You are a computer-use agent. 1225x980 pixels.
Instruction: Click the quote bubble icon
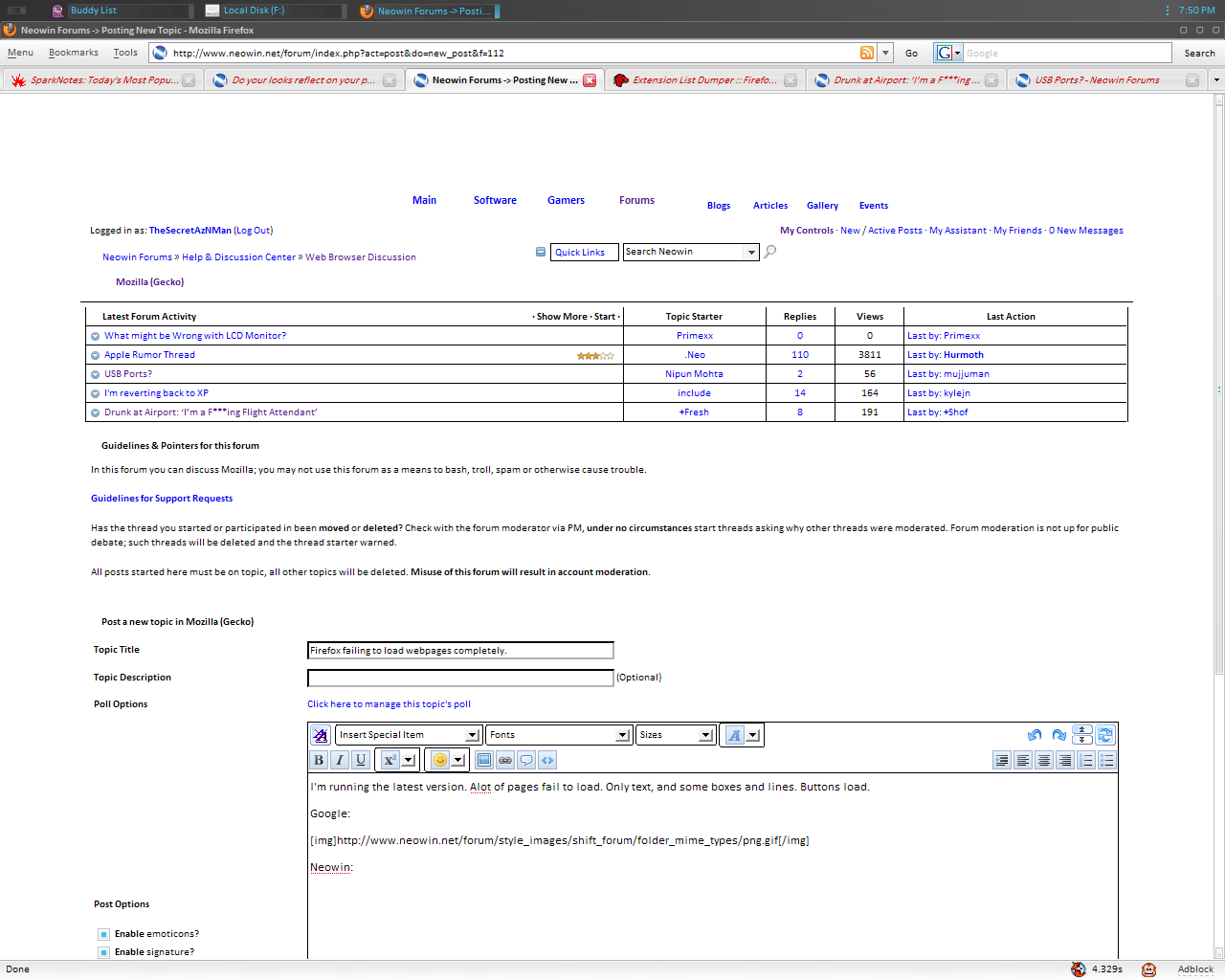526,760
